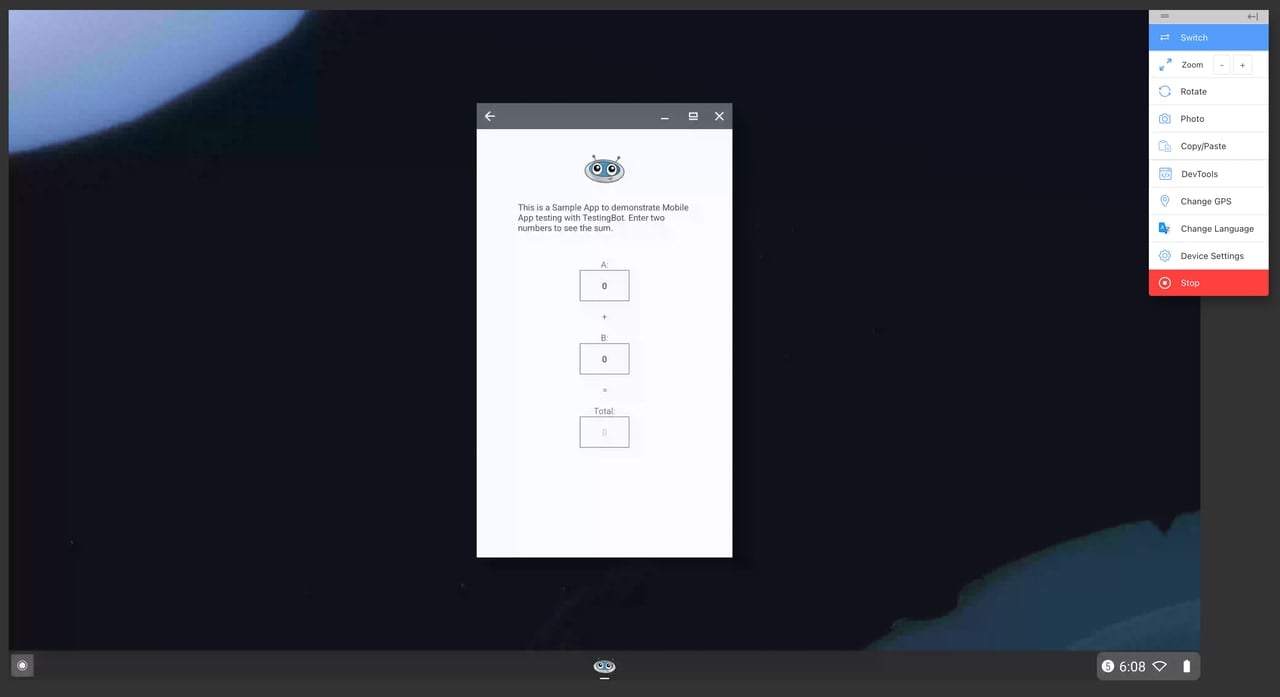The height and width of the screenshot is (697, 1280).
Task: Click the toolbar drag handle
Action: (1164, 16)
